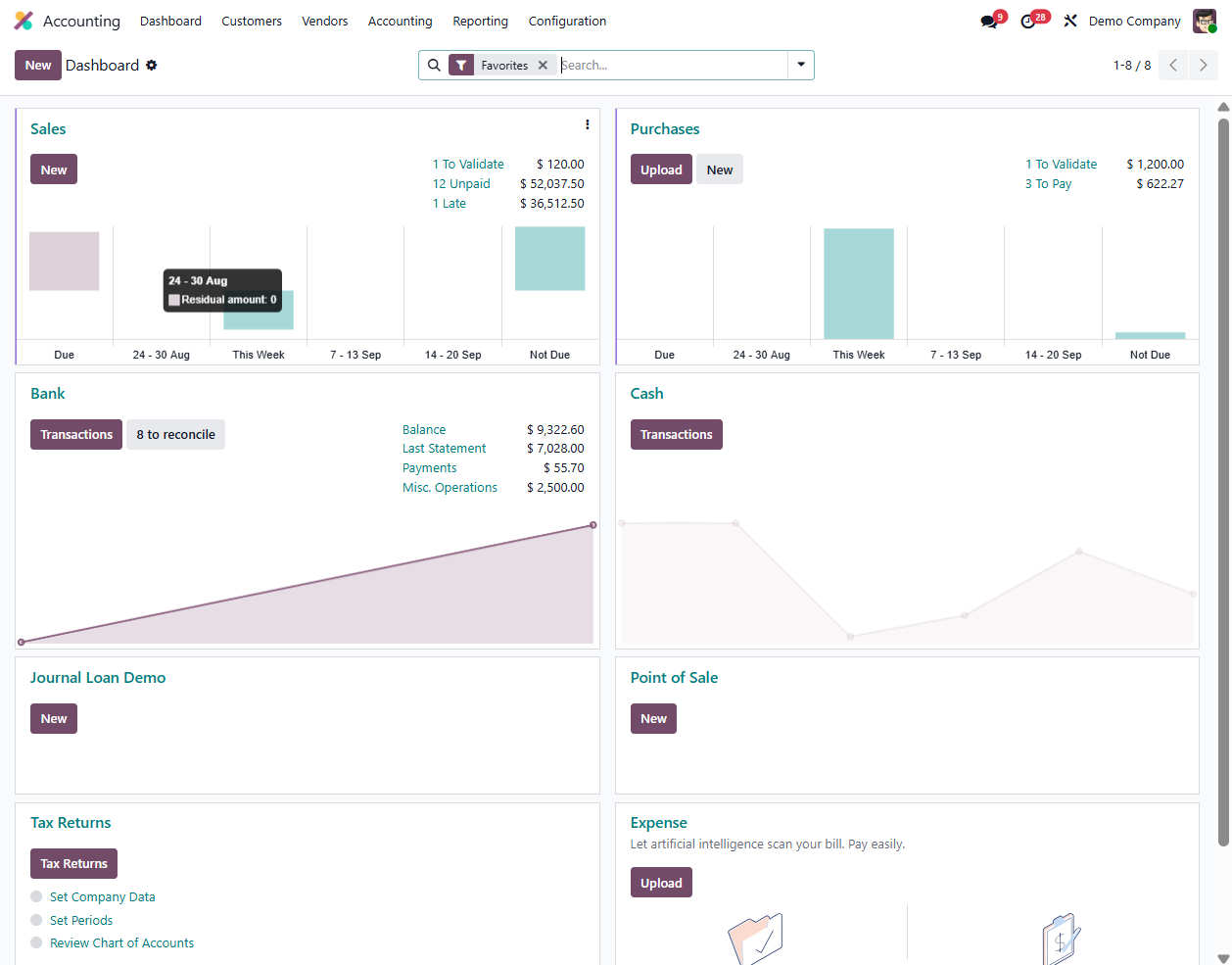Open the user avatar menu

[x=1204, y=21]
